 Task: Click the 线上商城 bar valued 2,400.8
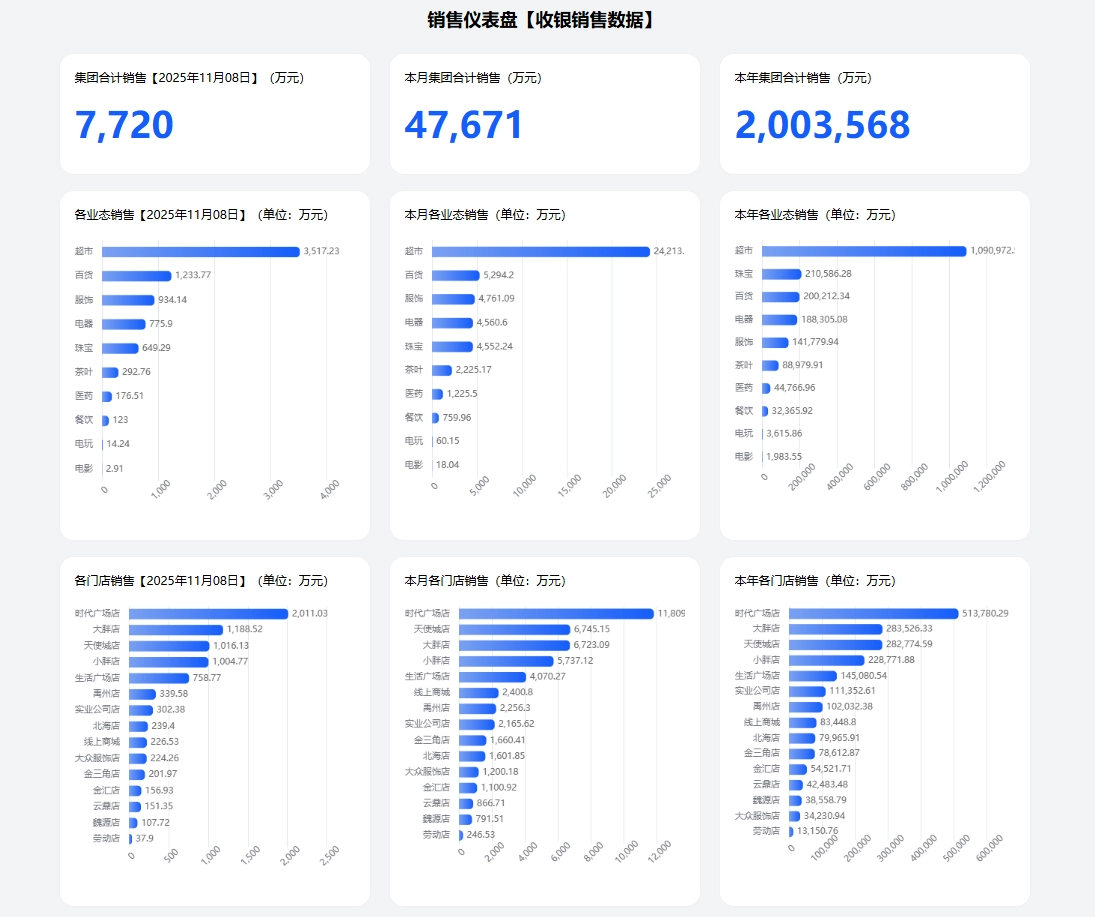click(478, 692)
